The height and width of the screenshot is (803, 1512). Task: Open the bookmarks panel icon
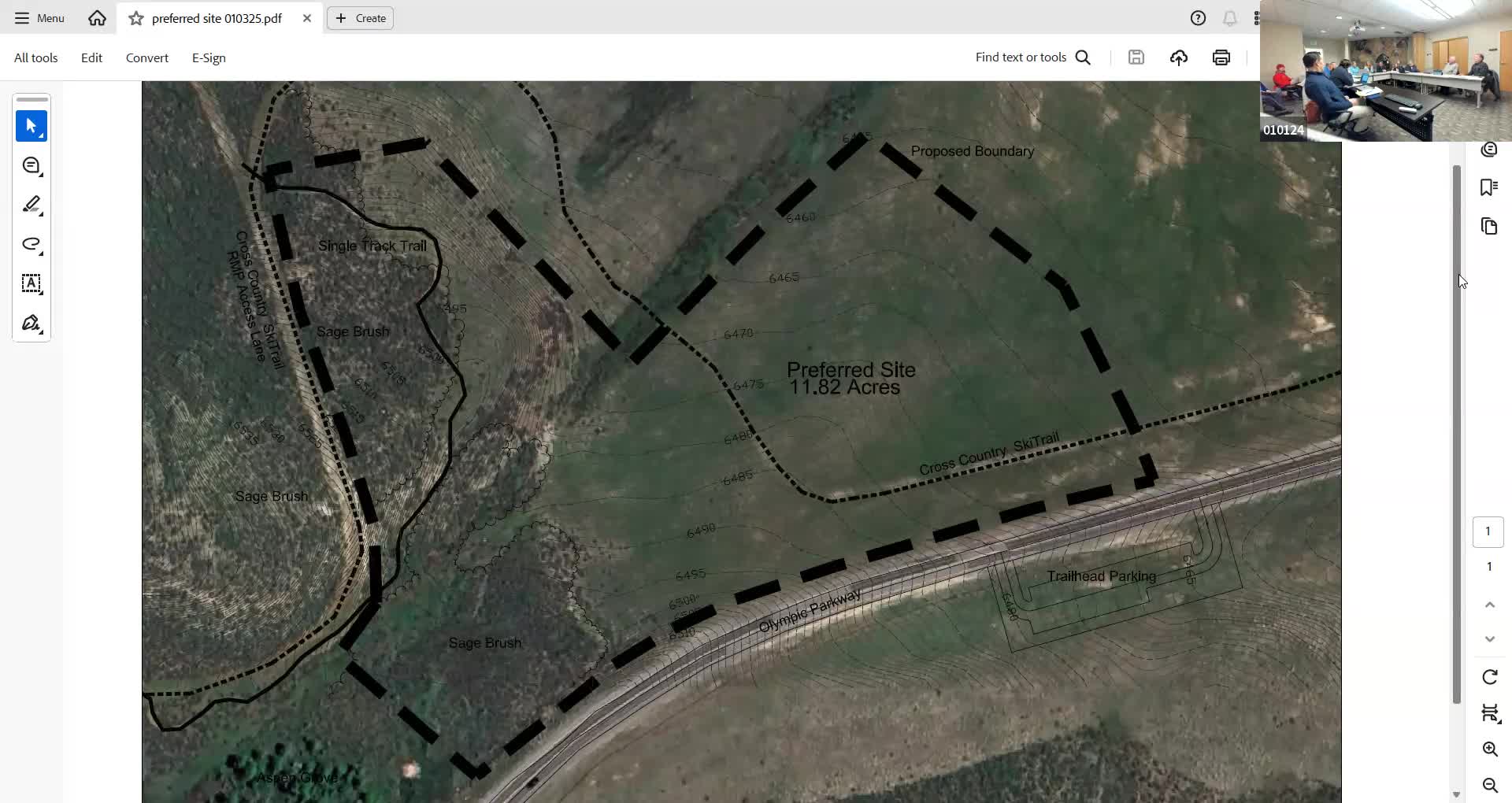[1488, 187]
